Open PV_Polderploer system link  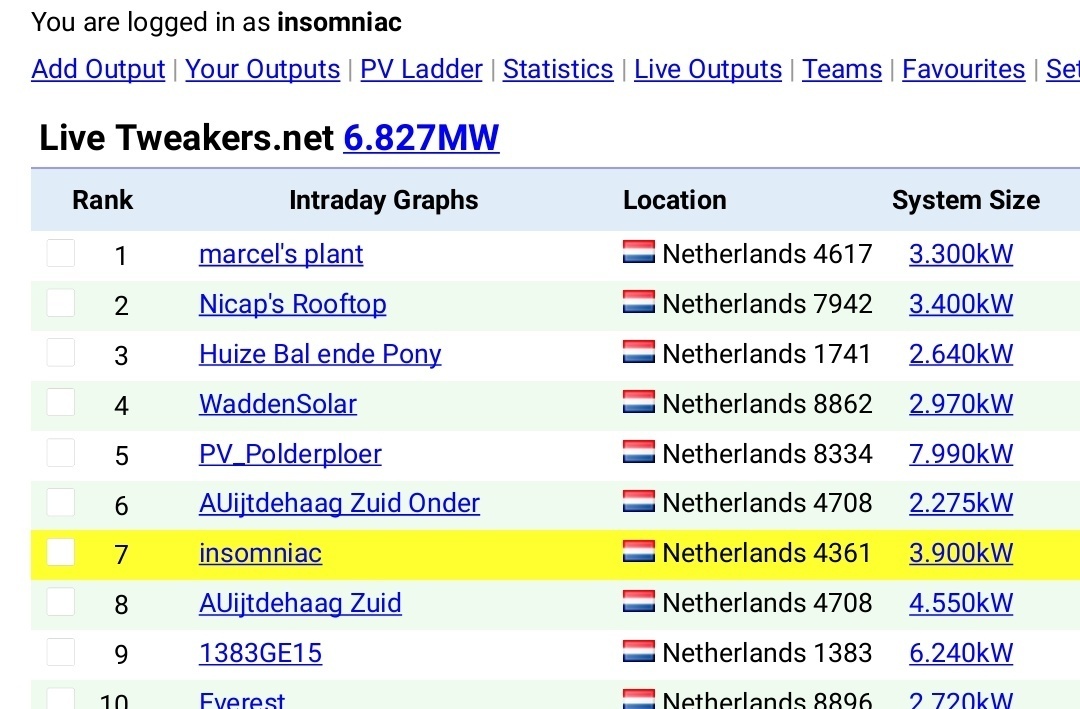point(290,454)
